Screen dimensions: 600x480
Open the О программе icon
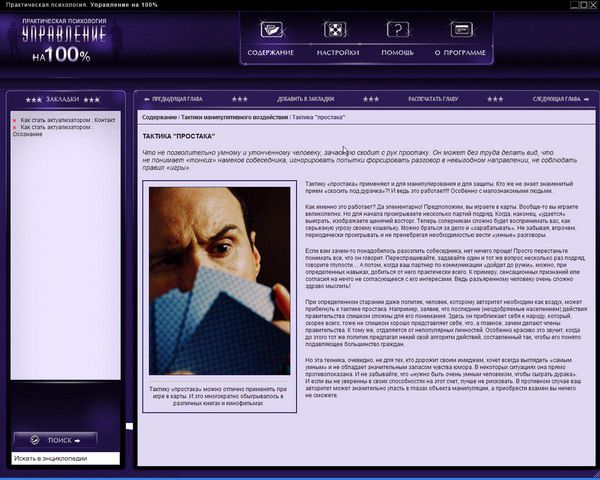pyautogui.click(x=460, y=30)
